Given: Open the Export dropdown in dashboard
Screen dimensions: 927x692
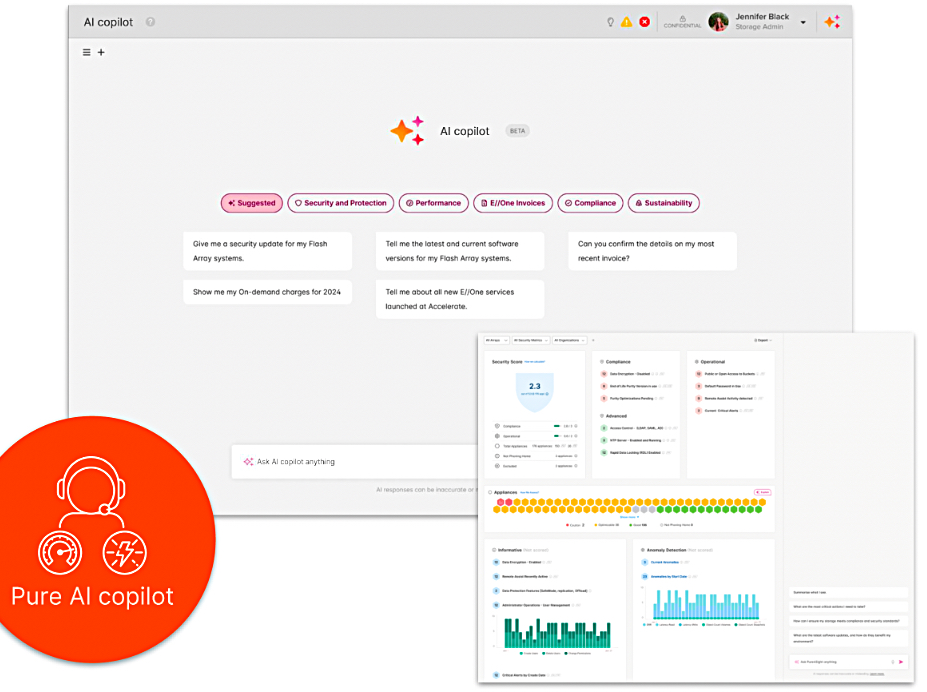Looking at the screenshot, I should pyautogui.click(x=763, y=340).
